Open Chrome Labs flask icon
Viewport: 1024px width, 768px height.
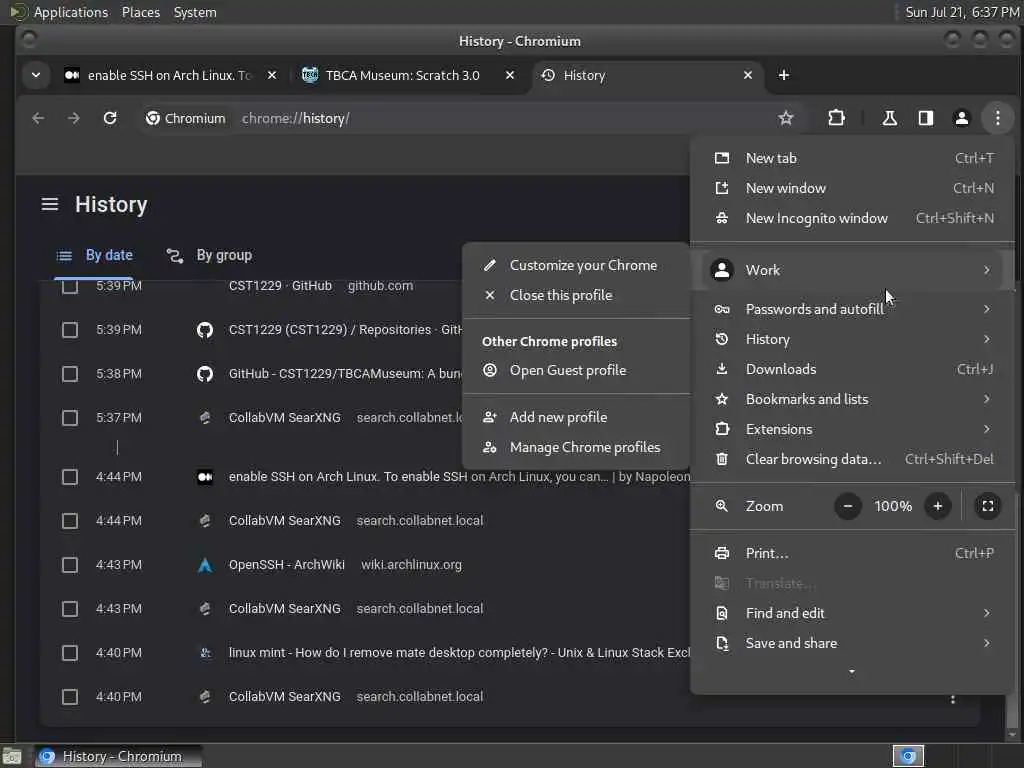click(x=889, y=118)
